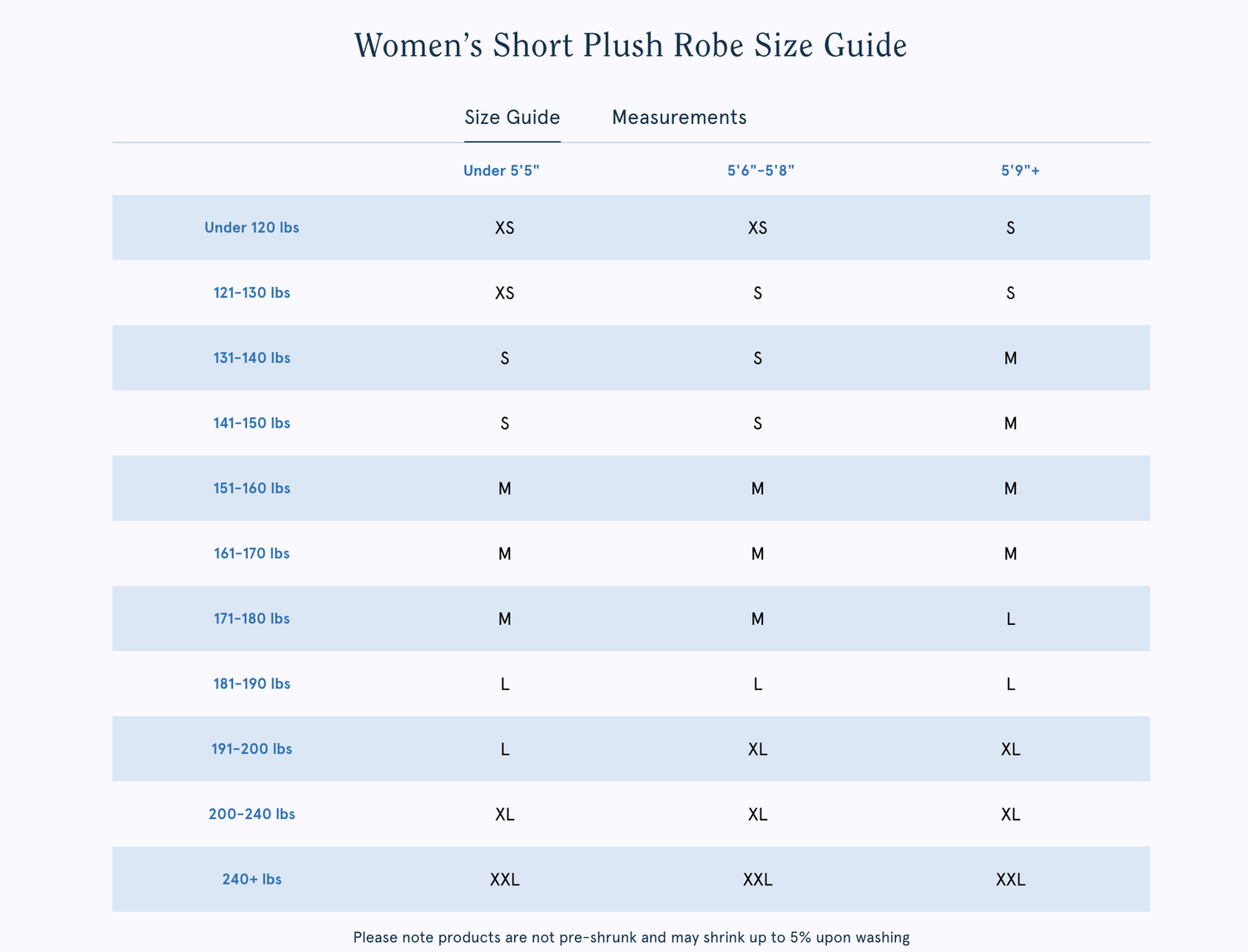Click the 161-170 lbs row label
Screen dimensions: 1248x952
[251, 553]
